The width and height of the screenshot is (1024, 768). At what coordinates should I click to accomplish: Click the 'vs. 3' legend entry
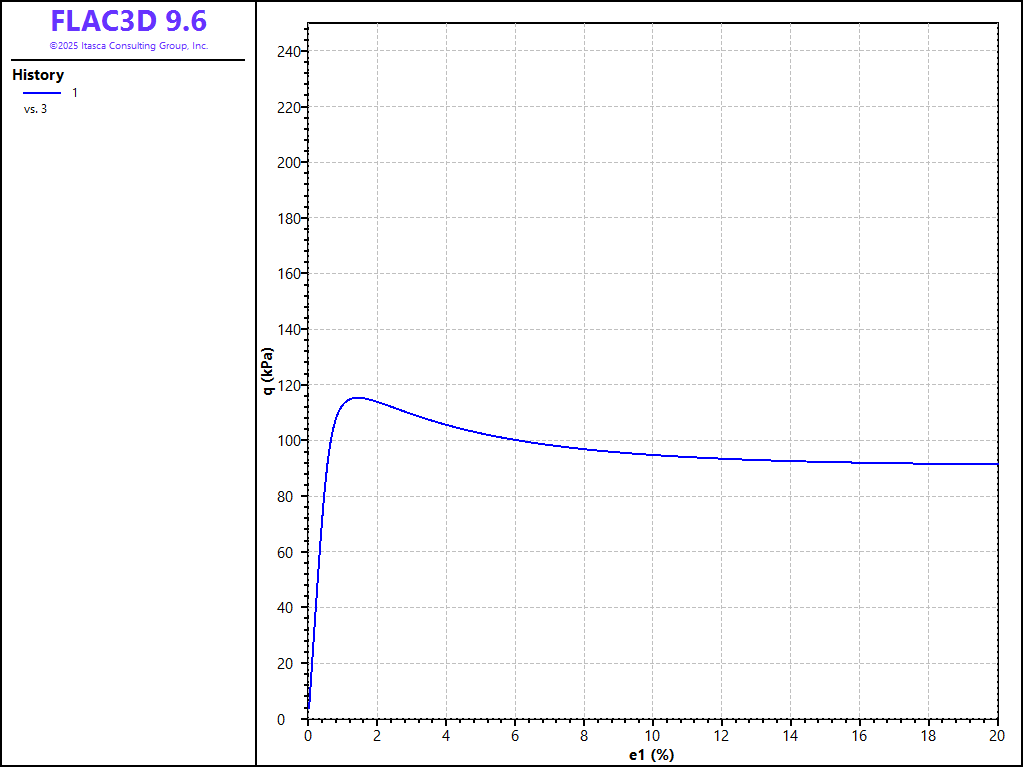(35, 109)
